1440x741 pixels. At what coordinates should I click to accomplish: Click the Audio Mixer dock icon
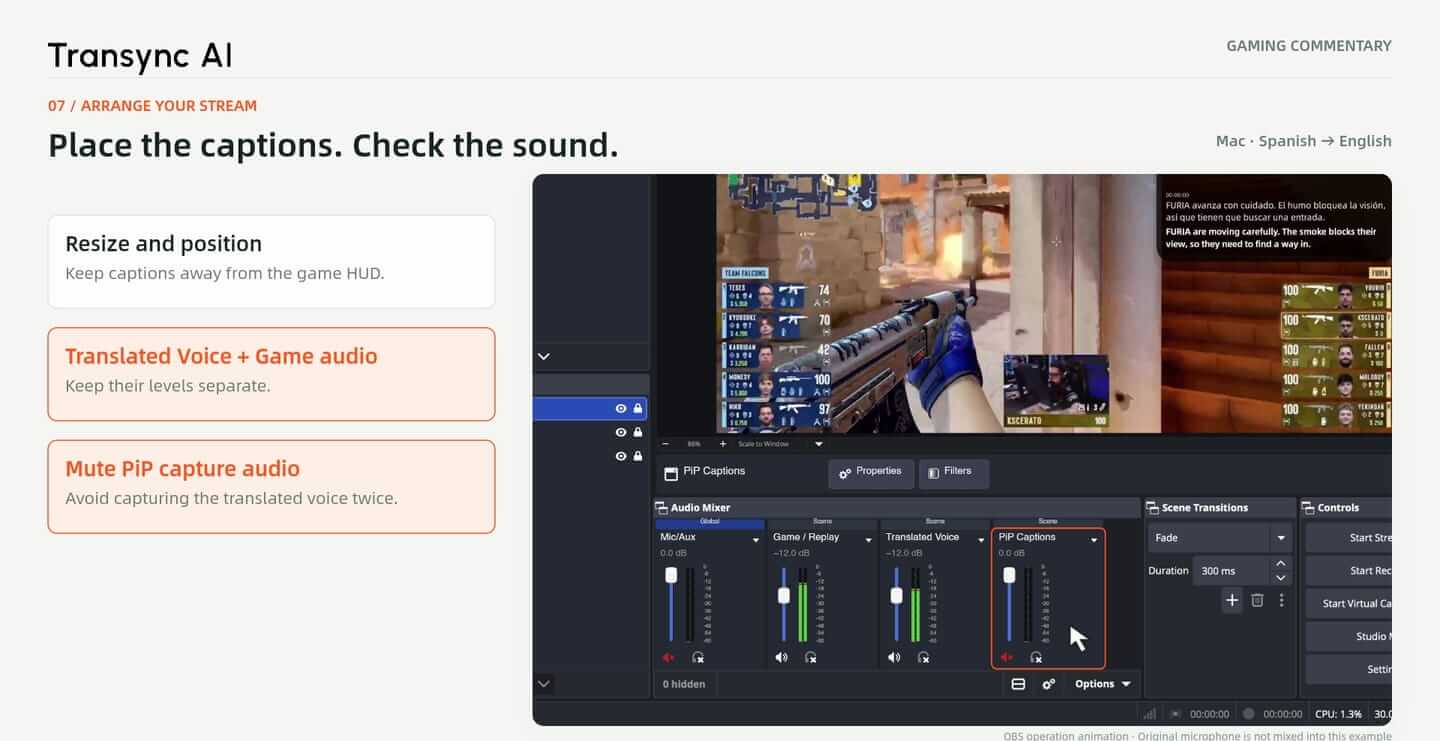coord(662,507)
